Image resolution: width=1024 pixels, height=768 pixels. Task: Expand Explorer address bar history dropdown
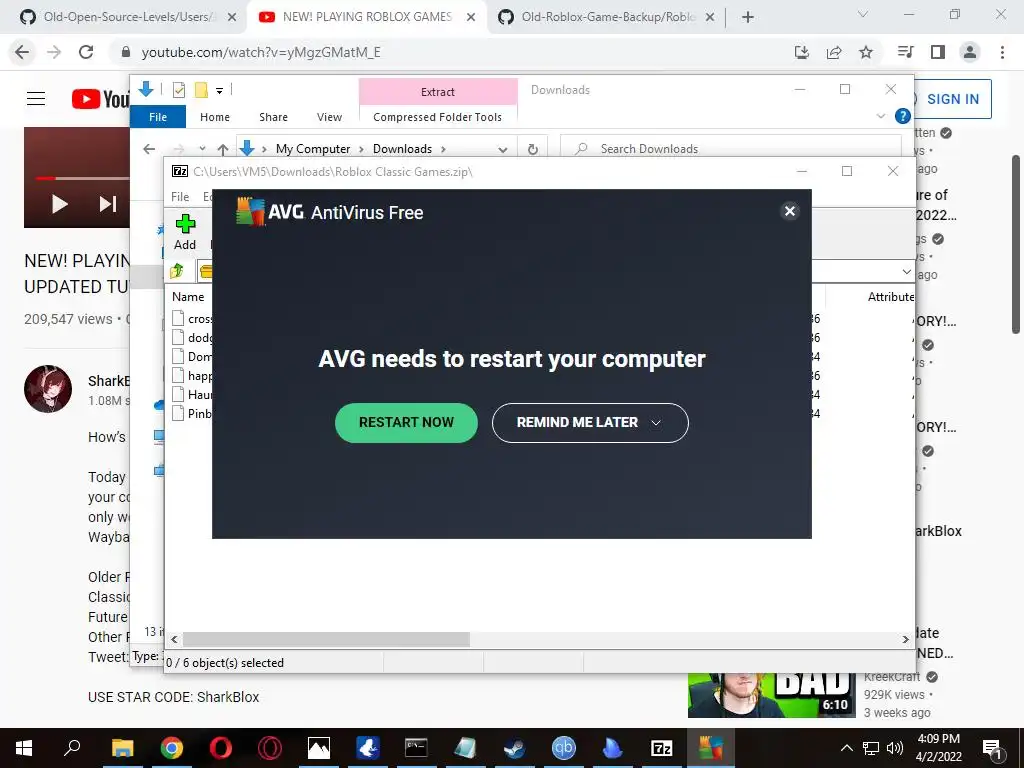pos(503,149)
